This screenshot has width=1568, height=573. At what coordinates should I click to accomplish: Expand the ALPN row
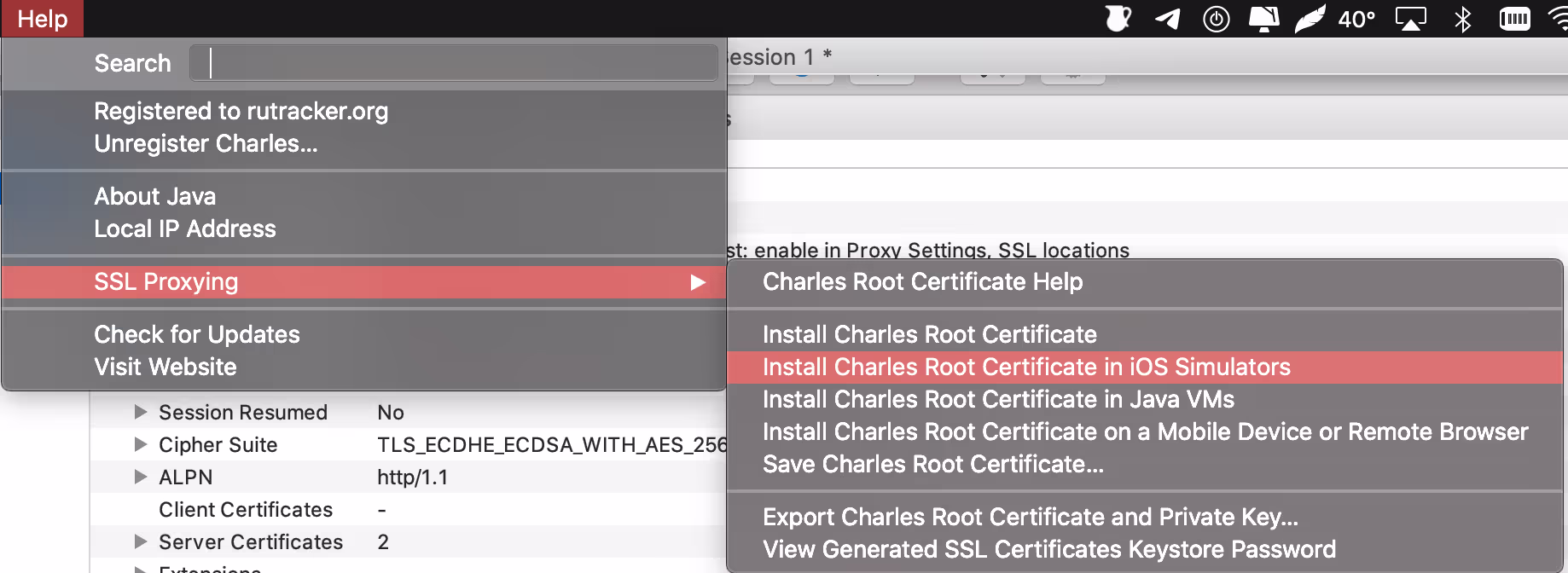pos(141,477)
